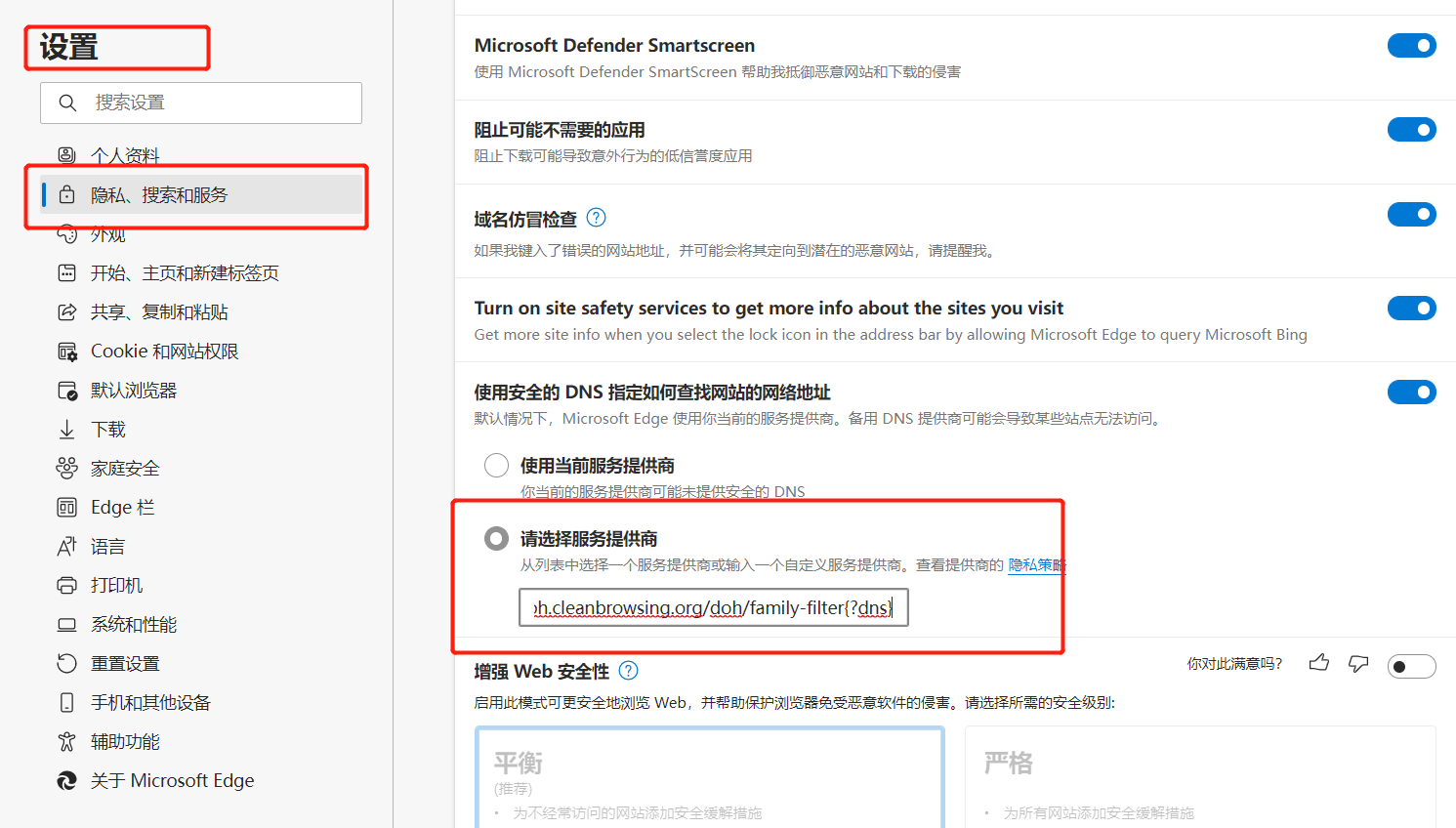
Task: Click the help icon next to 增强 Web 安全性
Action: 629,670
